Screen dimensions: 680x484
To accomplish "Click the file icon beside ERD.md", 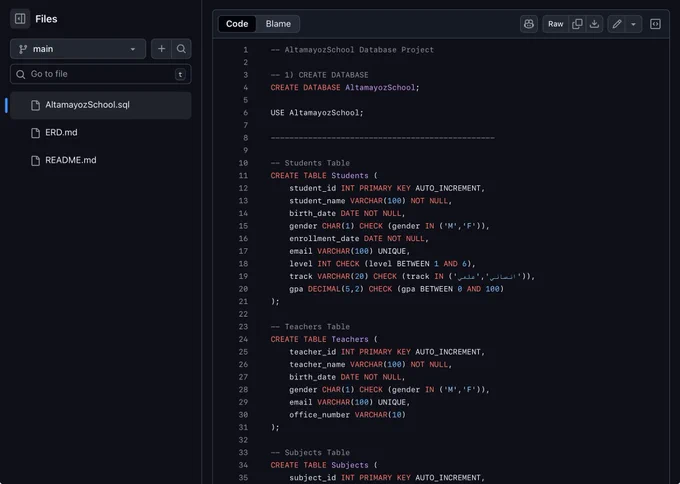I will 36,133.
